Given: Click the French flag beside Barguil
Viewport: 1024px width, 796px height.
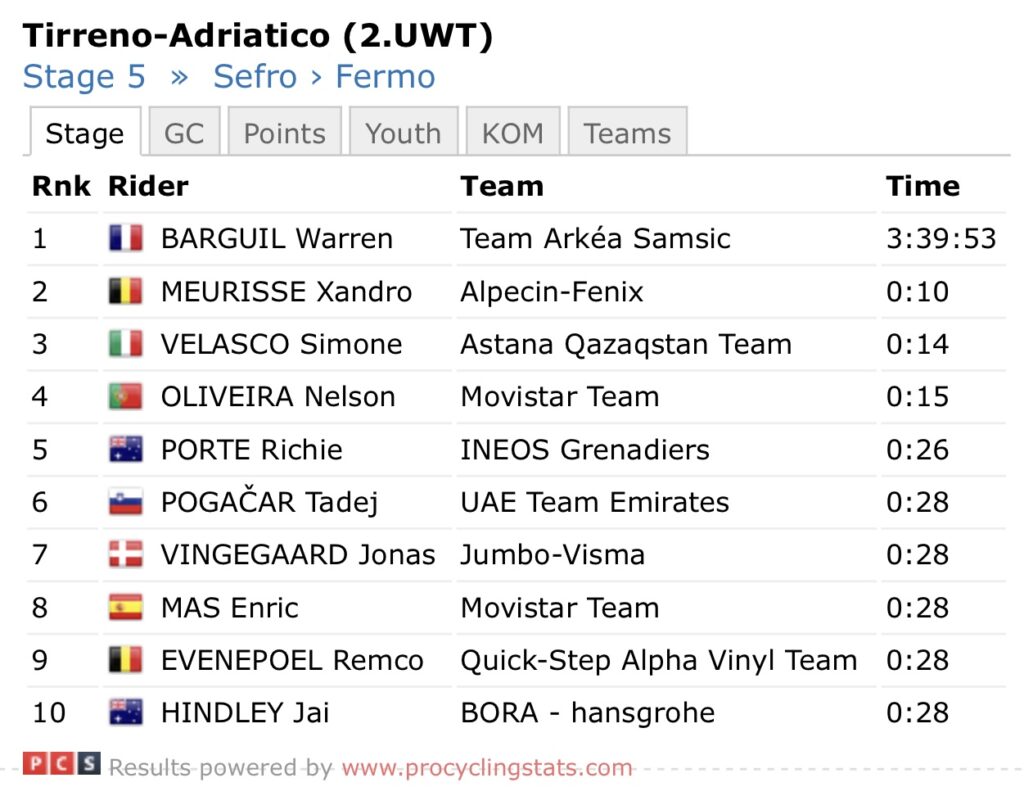Looking at the screenshot, I should 125,239.
